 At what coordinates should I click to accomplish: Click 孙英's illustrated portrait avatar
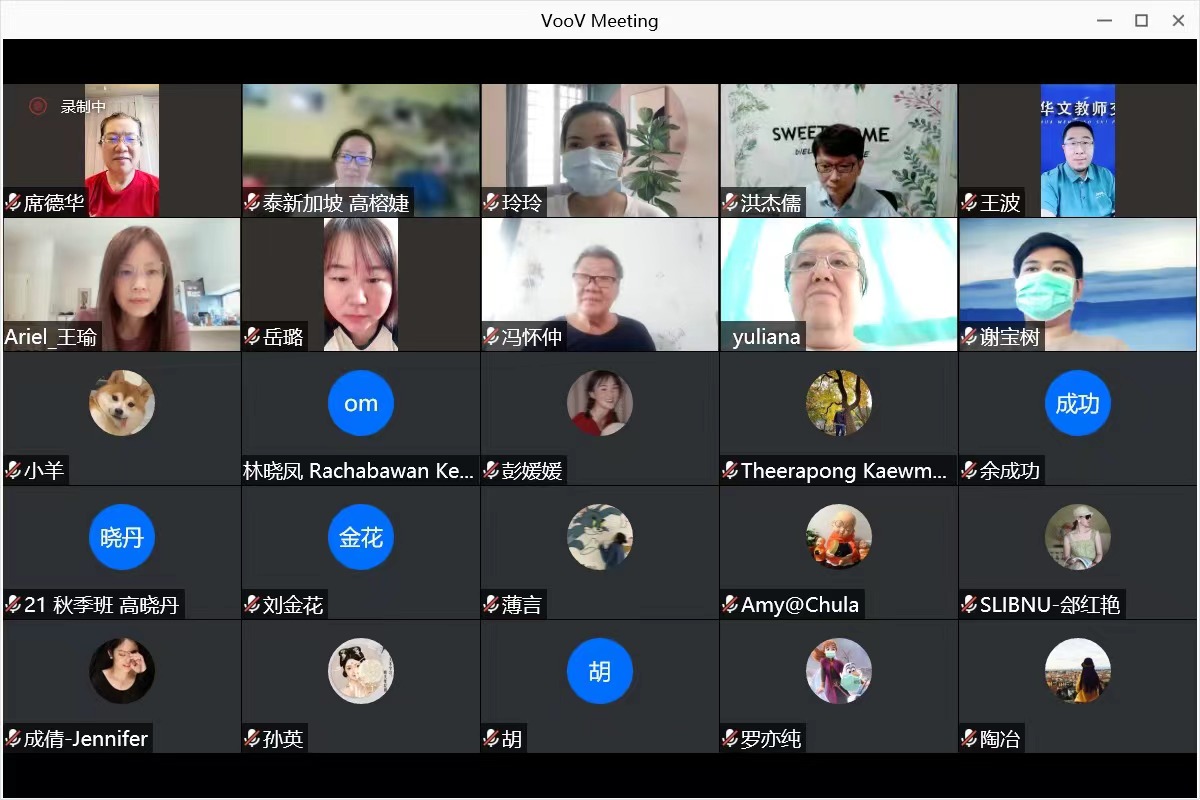click(361, 671)
